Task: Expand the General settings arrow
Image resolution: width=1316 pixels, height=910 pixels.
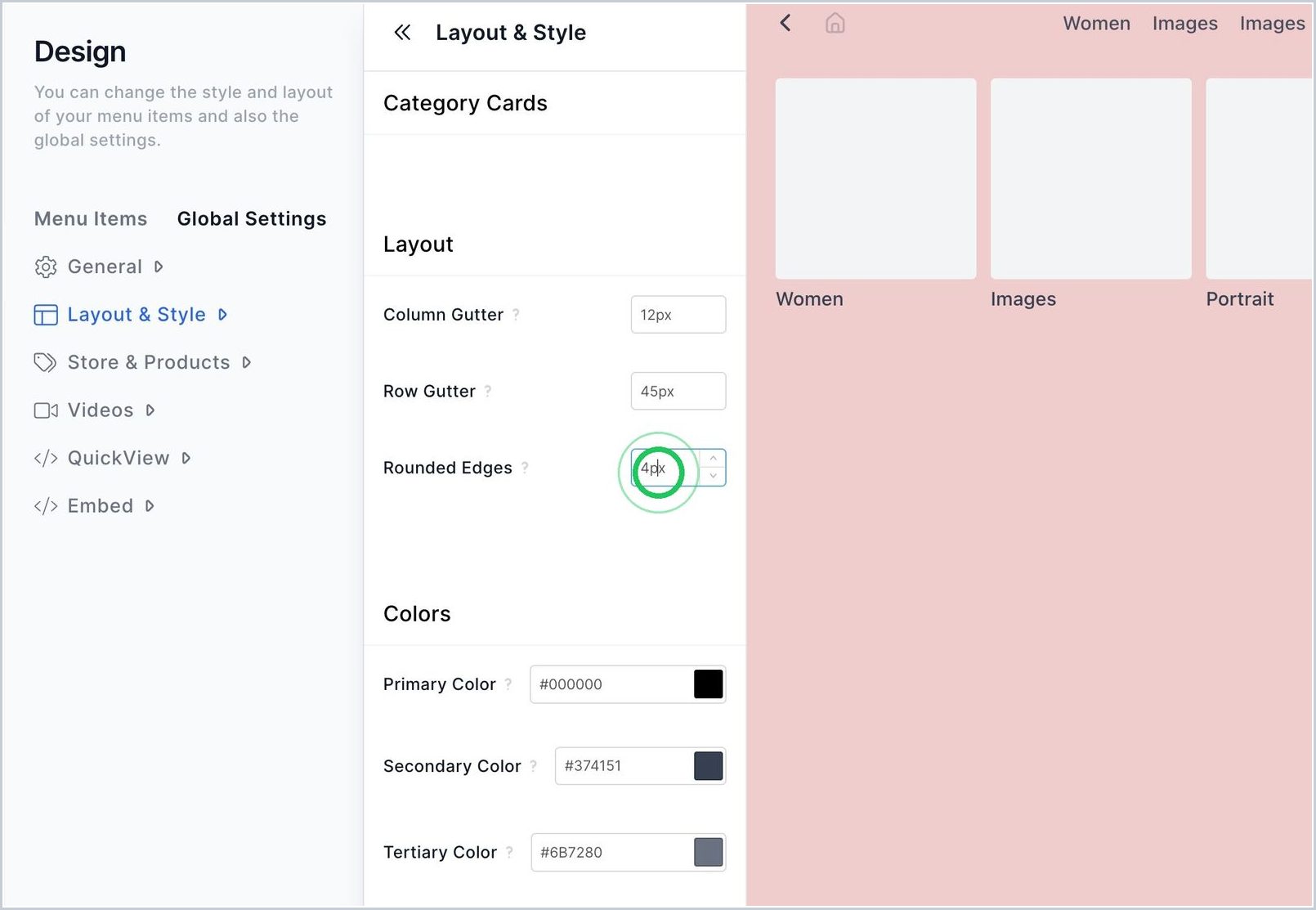Action: click(x=159, y=267)
